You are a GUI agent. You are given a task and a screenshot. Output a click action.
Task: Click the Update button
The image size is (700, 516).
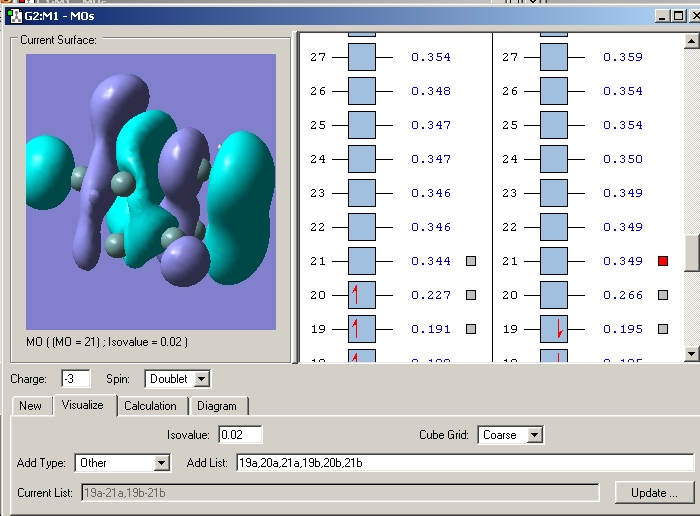click(x=654, y=493)
